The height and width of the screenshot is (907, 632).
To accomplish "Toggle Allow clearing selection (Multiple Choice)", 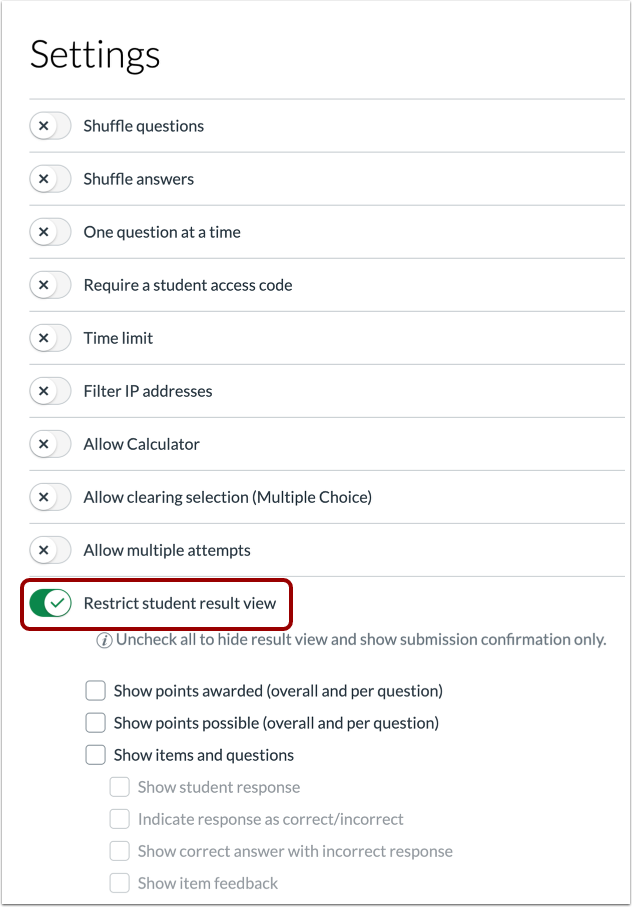I will pos(50,497).
